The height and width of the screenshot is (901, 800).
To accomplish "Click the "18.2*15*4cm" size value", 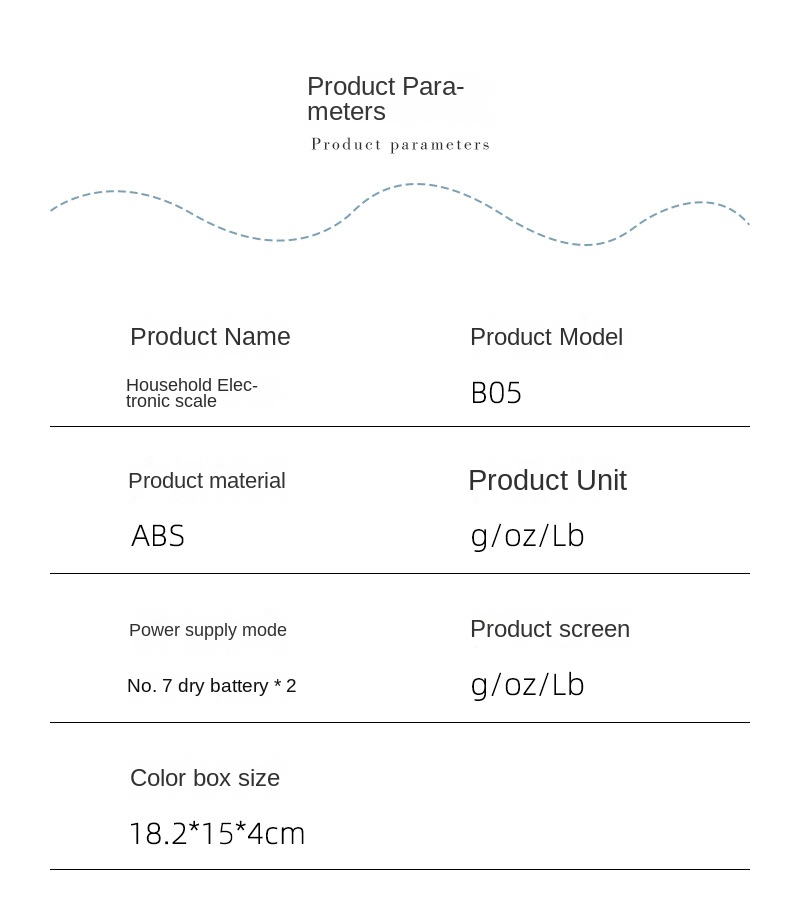I will (217, 833).
